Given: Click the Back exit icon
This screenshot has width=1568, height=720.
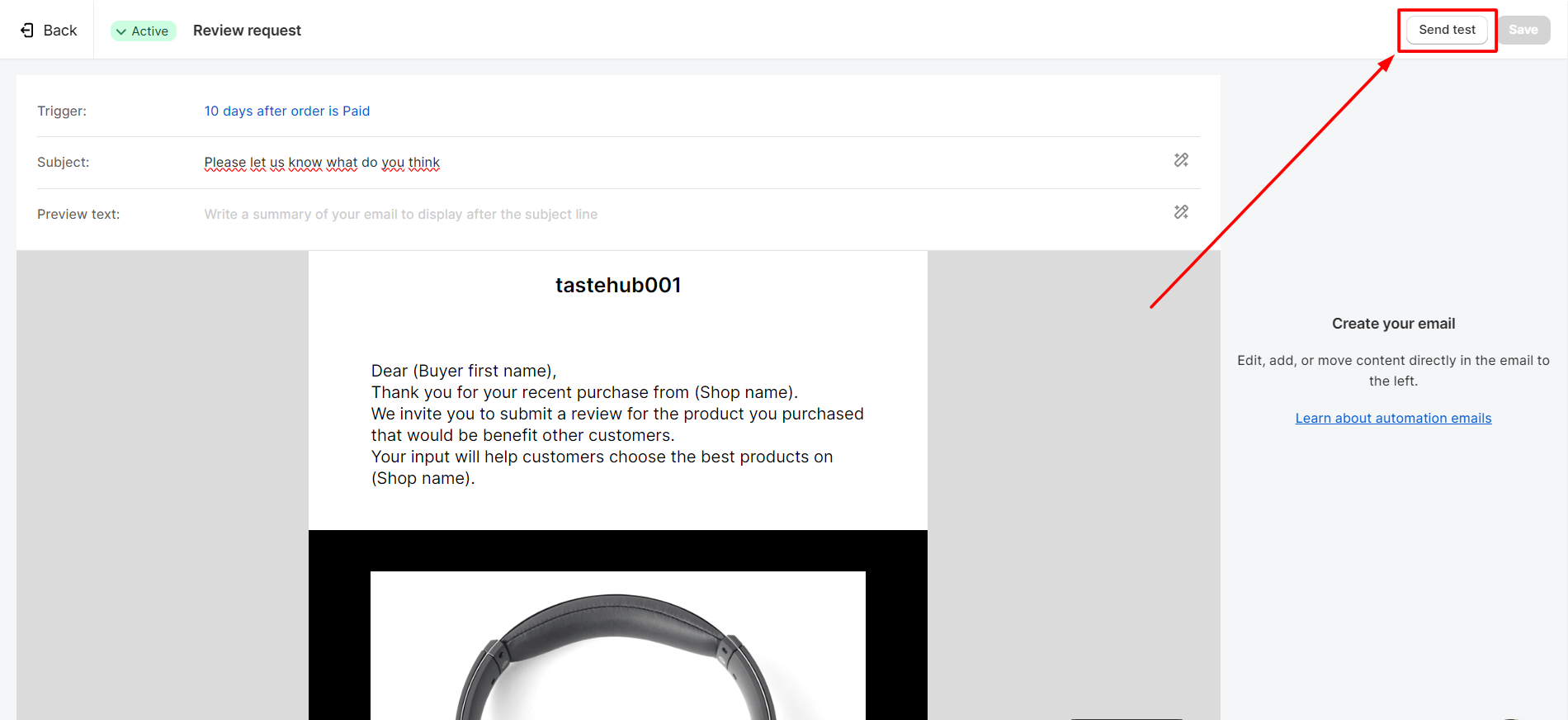Looking at the screenshot, I should [x=27, y=31].
